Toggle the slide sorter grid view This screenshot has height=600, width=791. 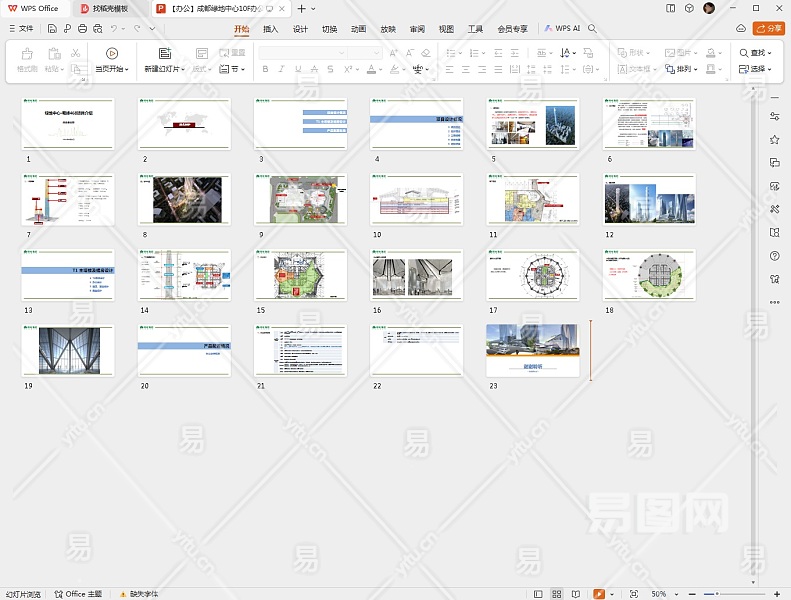click(559, 594)
